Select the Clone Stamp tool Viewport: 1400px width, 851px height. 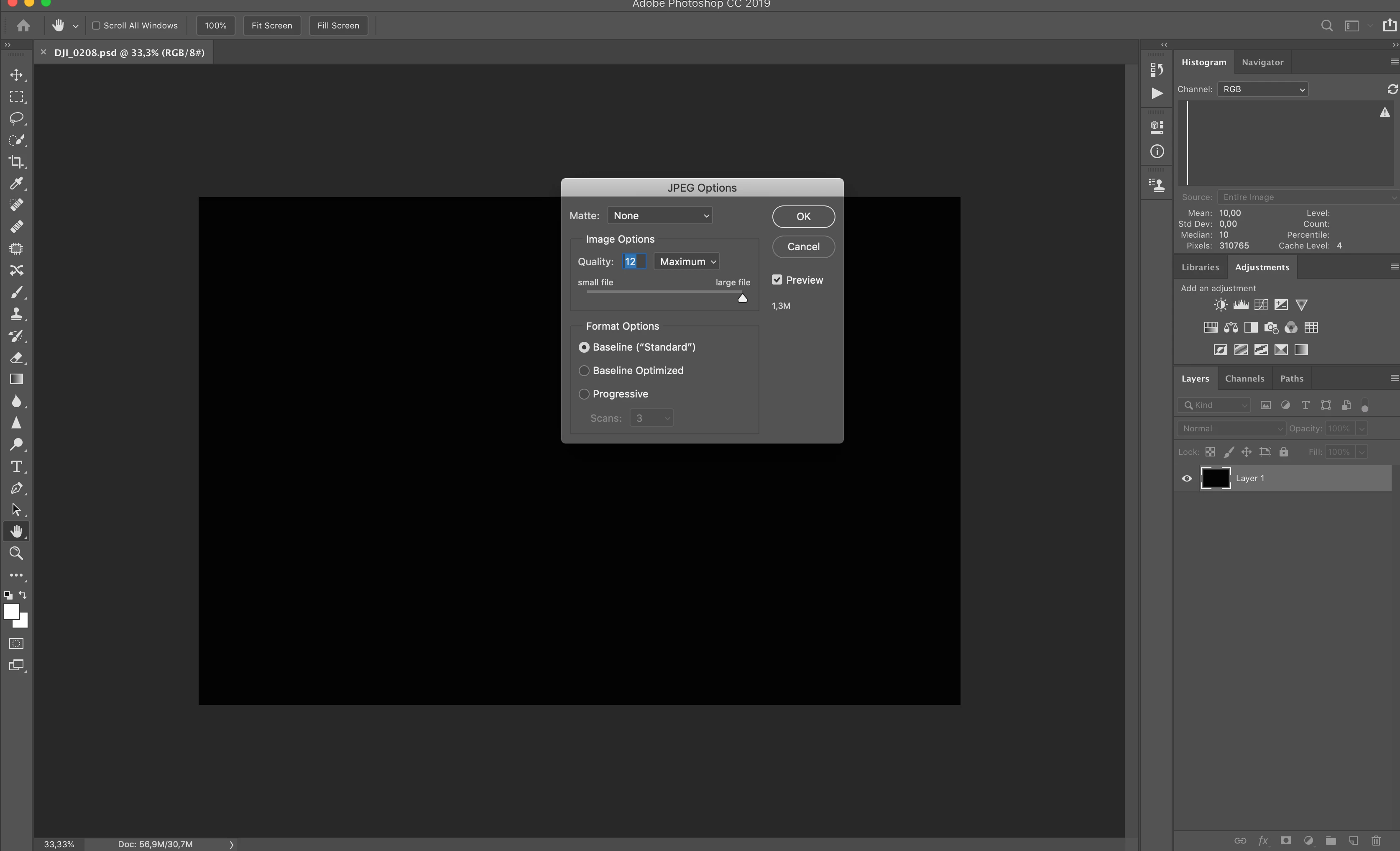[x=16, y=314]
